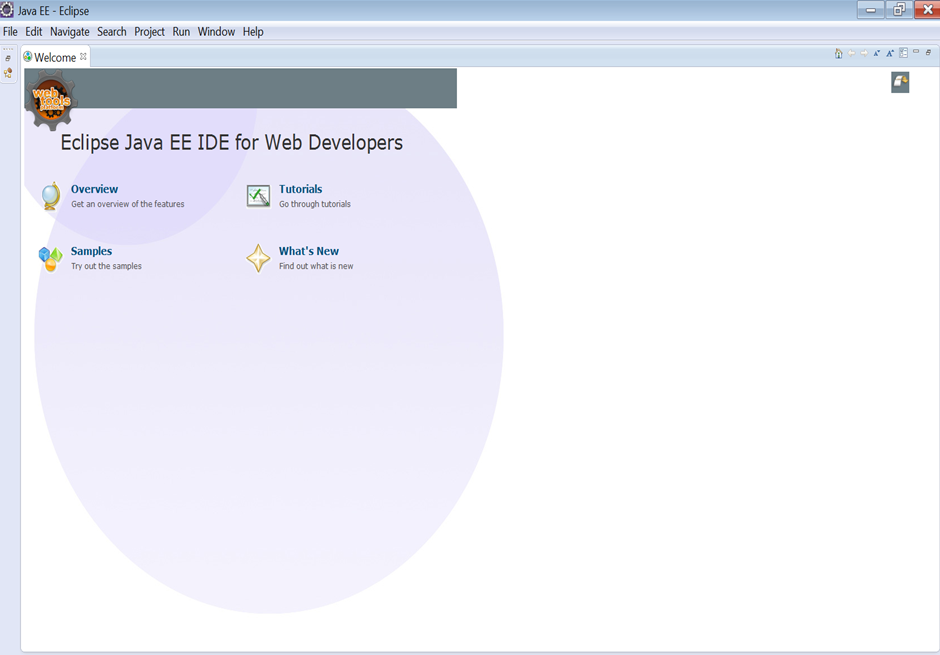940x655 pixels.
Task: Open the Help menu
Action: pos(253,32)
